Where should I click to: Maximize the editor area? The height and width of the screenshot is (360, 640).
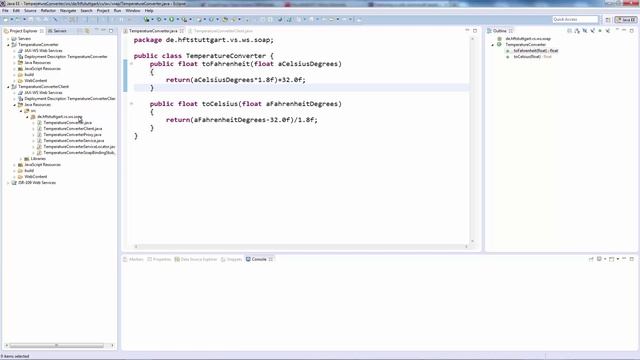[x=475, y=31]
